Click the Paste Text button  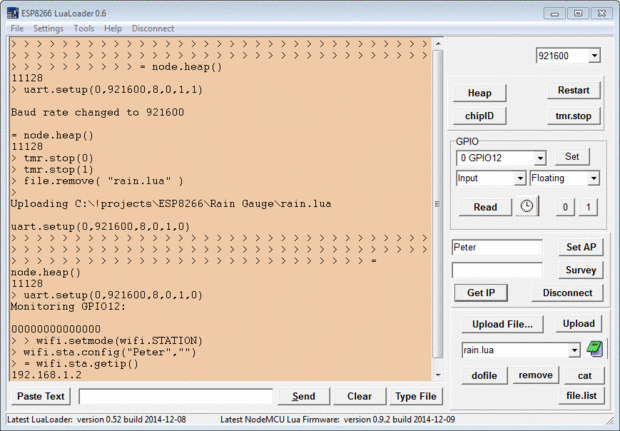pyautogui.click(x=41, y=396)
